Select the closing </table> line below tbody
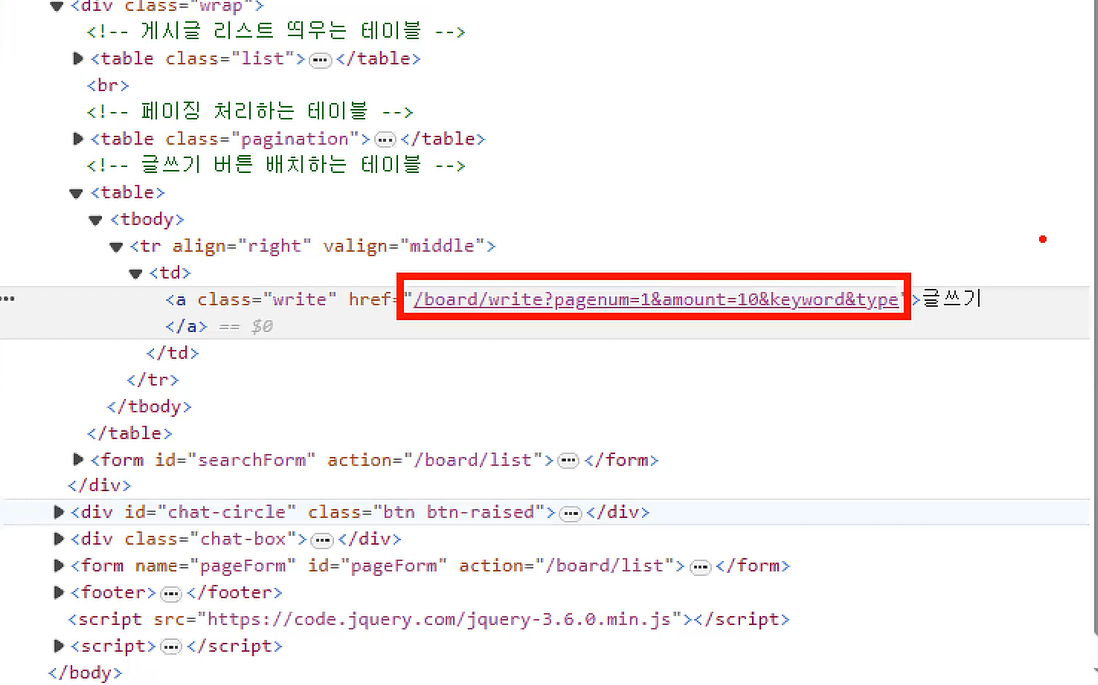 click(130, 433)
